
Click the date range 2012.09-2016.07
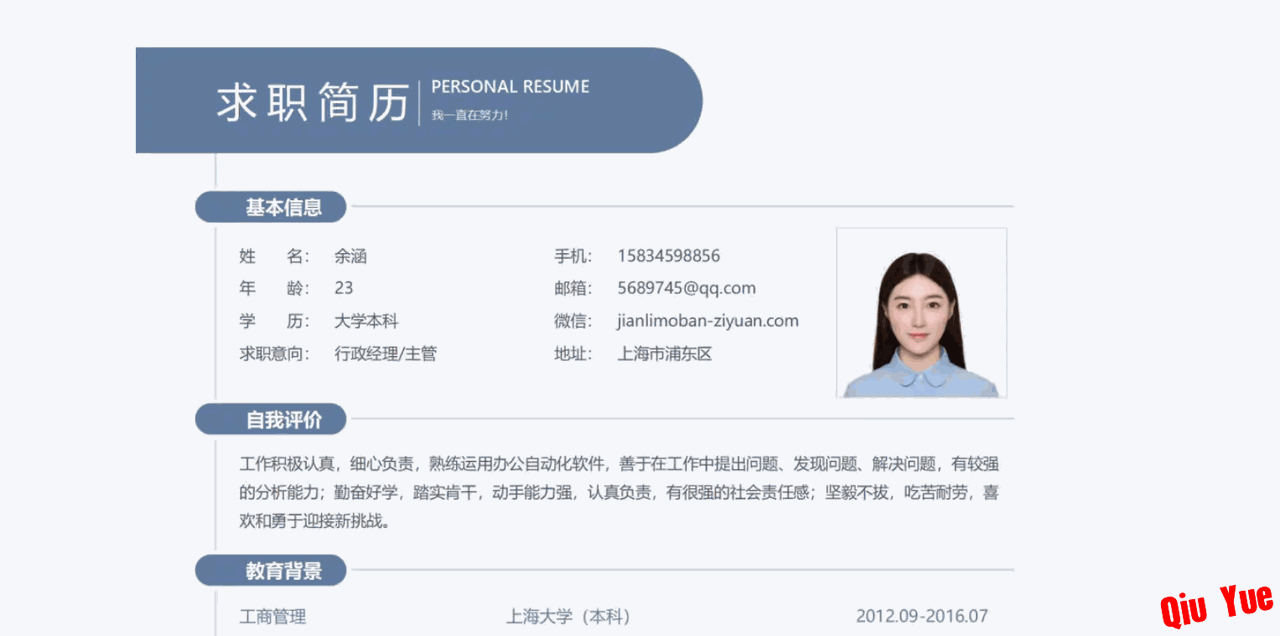point(922,616)
